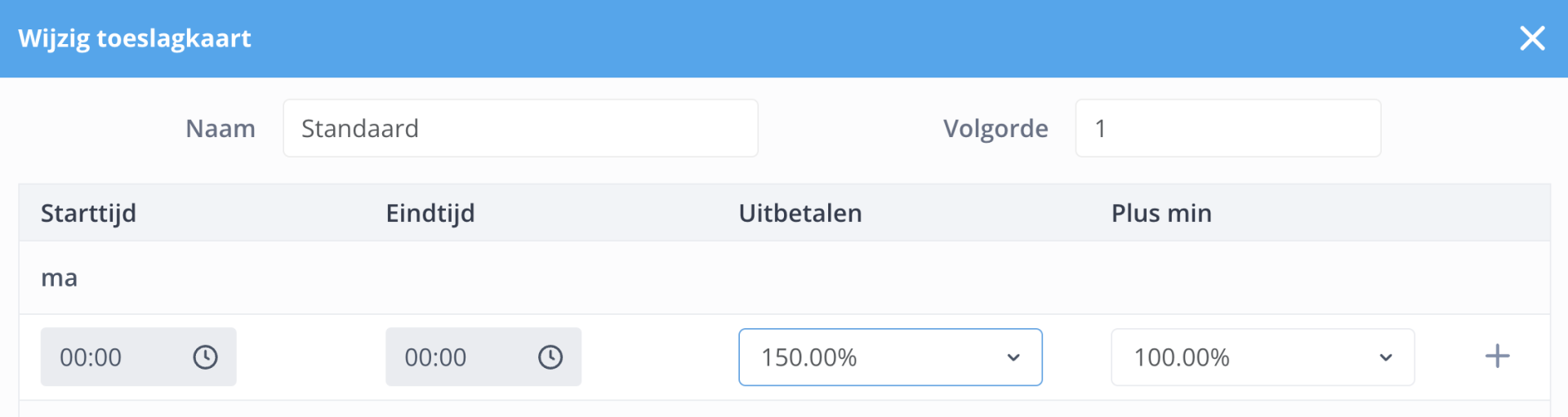Select the Starttijd time field for ma
Screen dimensions: 1568x417
pyautogui.click(x=139, y=357)
